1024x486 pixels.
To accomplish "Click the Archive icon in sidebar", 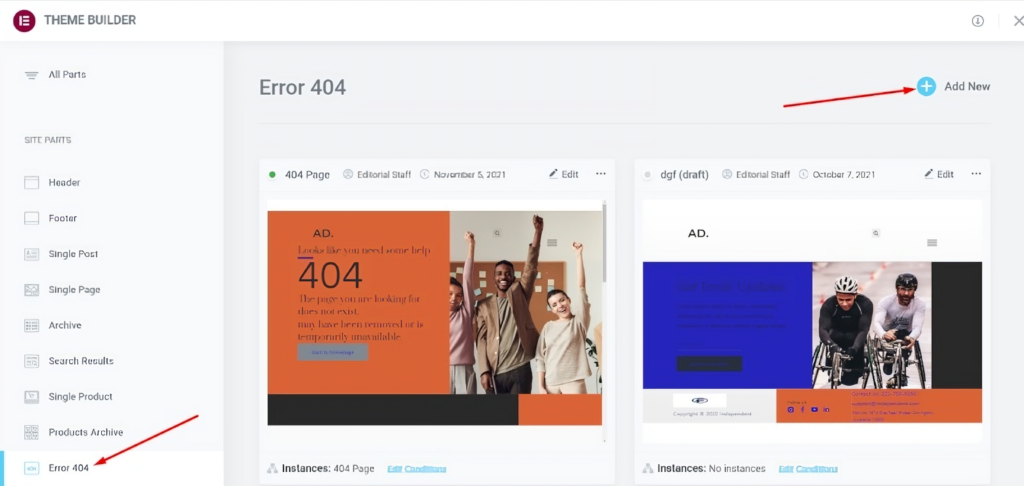I will tap(31, 325).
